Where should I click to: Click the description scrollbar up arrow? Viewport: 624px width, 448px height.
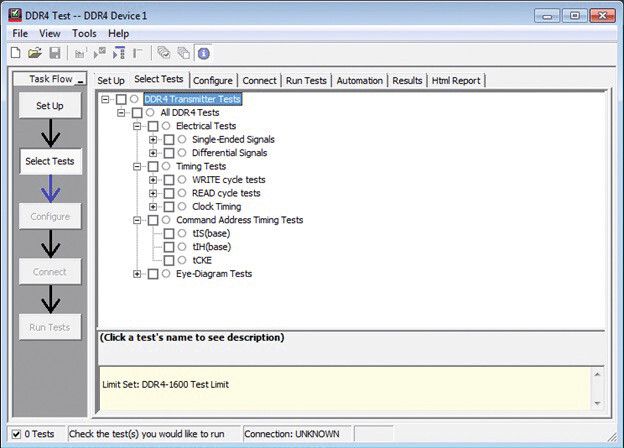597,374
